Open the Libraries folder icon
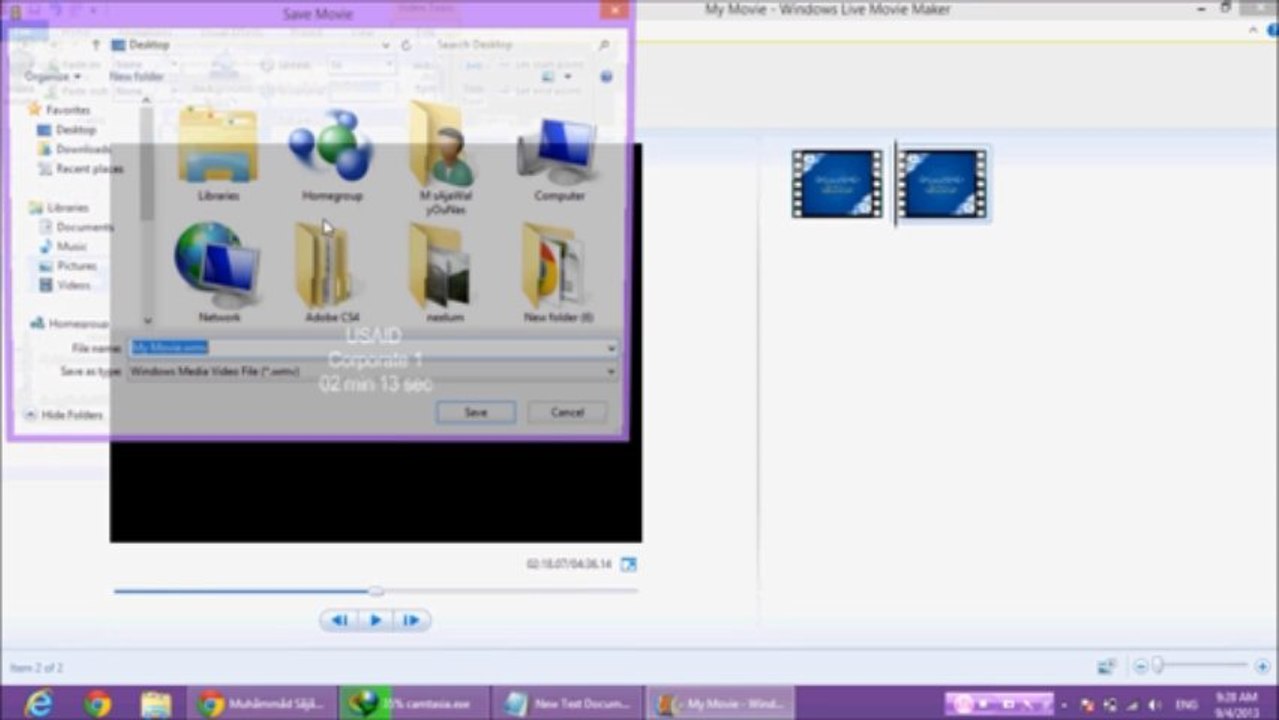1279x720 pixels. pyautogui.click(x=218, y=153)
